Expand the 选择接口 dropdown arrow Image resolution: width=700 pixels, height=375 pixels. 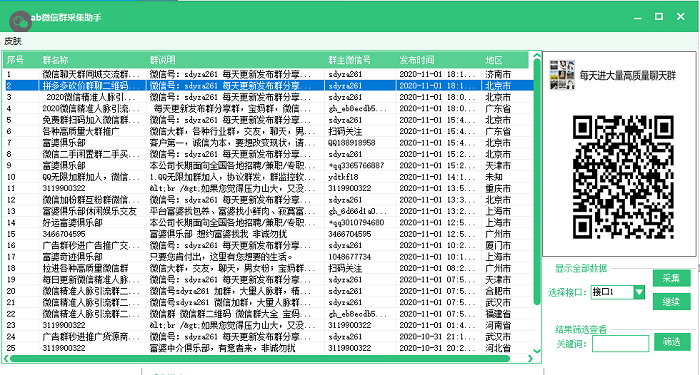coord(639,292)
